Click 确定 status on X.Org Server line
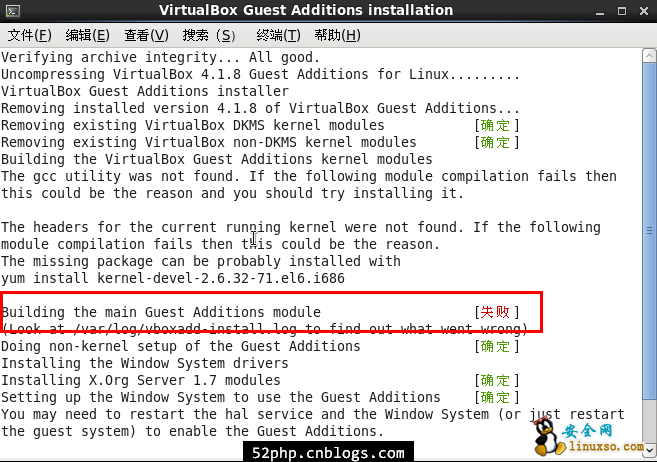657x462 pixels. 495,380
